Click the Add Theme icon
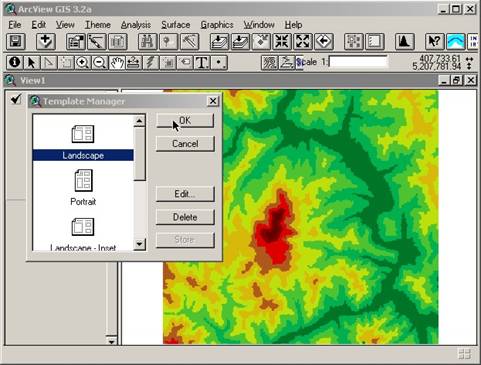This screenshot has height=365, width=481. 46,42
